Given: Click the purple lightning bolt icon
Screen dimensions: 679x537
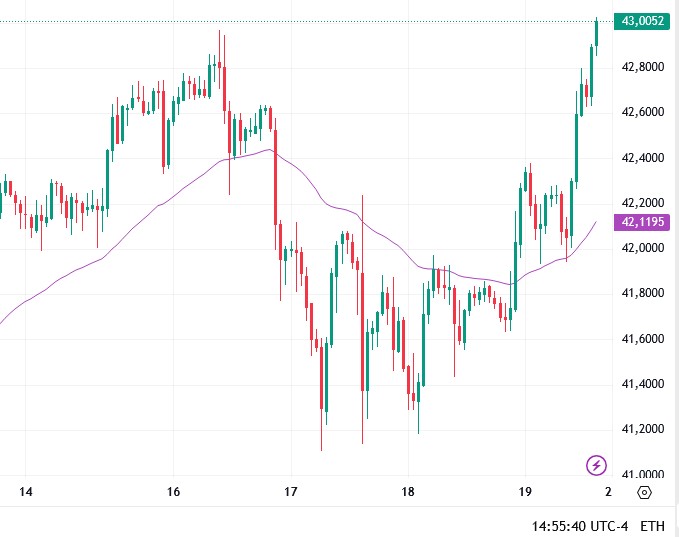Looking at the screenshot, I should [596, 464].
